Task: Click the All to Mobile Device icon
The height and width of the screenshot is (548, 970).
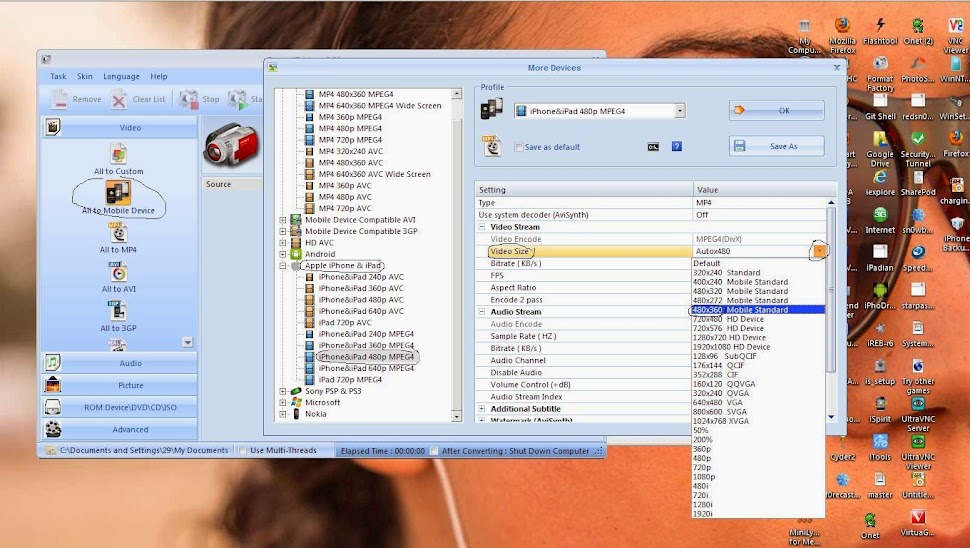Action: coord(118,192)
